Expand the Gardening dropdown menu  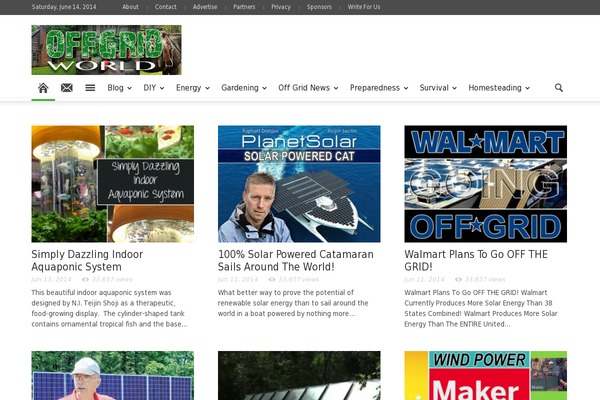coord(244,88)
